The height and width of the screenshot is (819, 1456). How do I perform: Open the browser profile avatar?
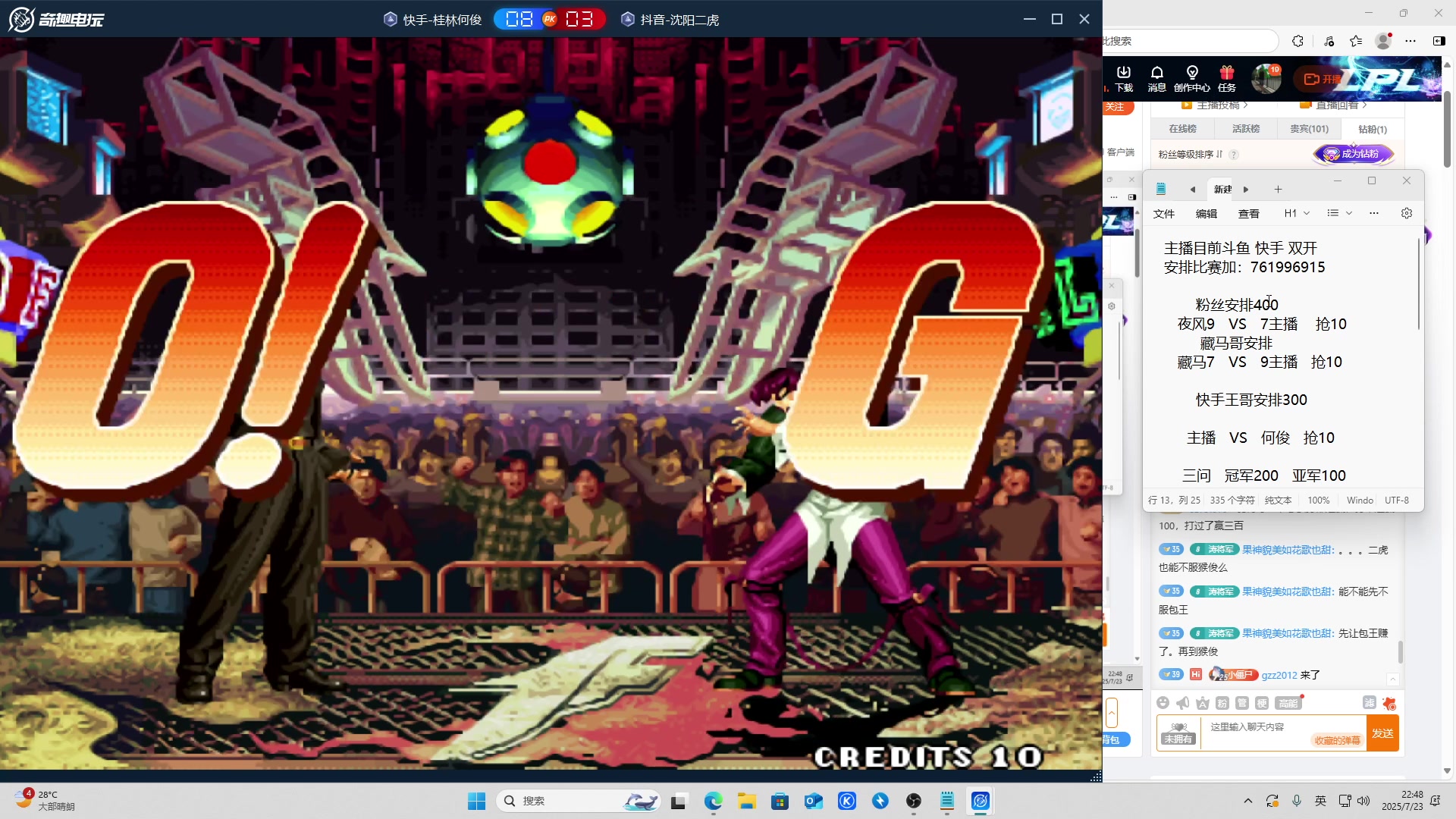coord(1383,41)
